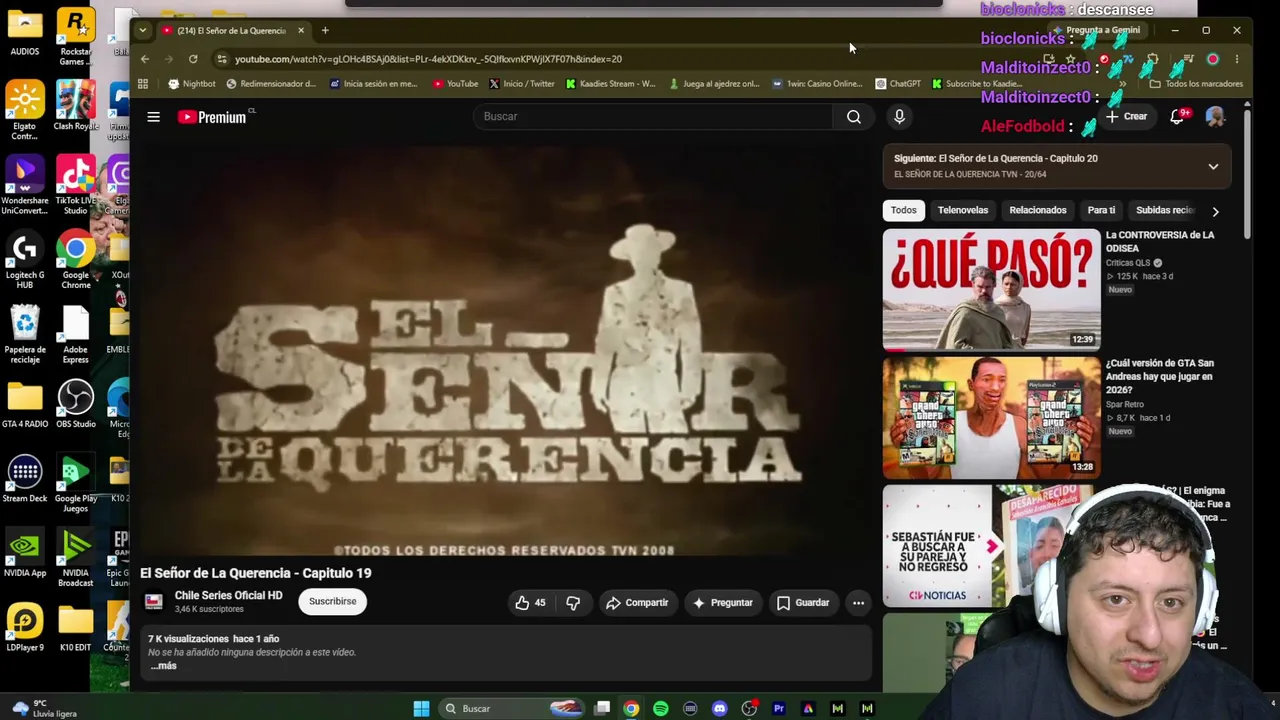Show more filter chips with right arrow
Image resolution: width=1280 pixels, height=720 pixels.
point(1215,211)
